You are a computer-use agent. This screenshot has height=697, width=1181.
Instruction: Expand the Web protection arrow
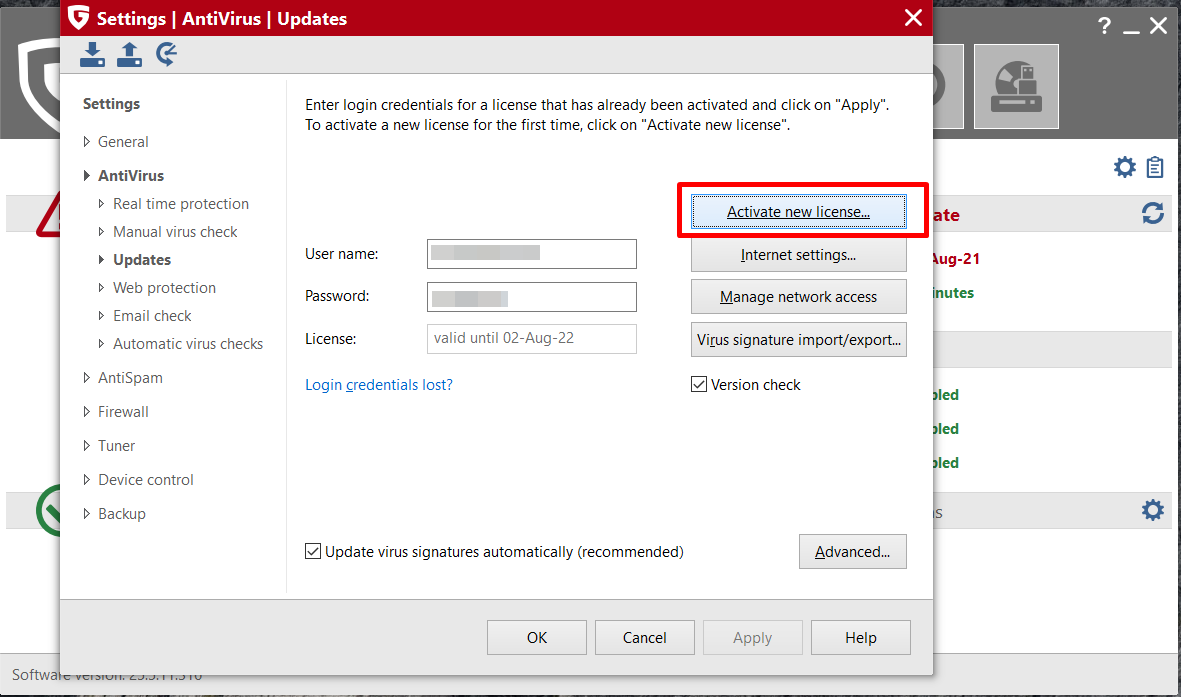(102, 287)
